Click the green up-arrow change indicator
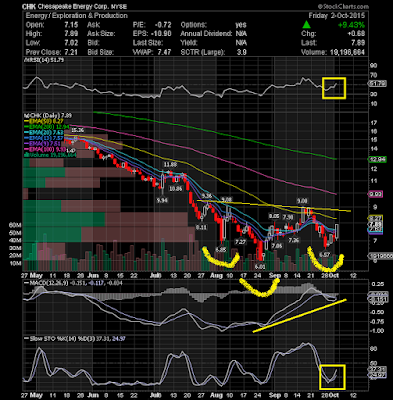This screenshot has height=400, width=393. point(306,25)
